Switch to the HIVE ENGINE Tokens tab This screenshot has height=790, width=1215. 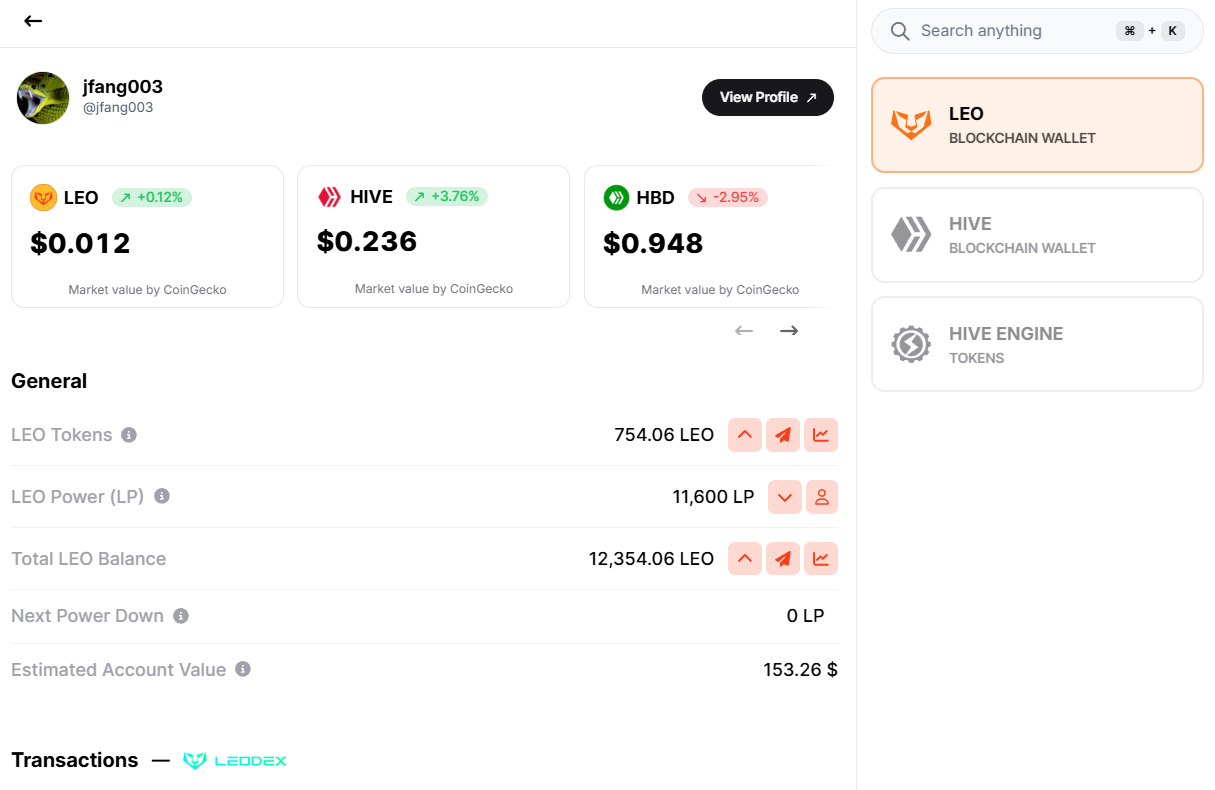[x=1037, y=344]
